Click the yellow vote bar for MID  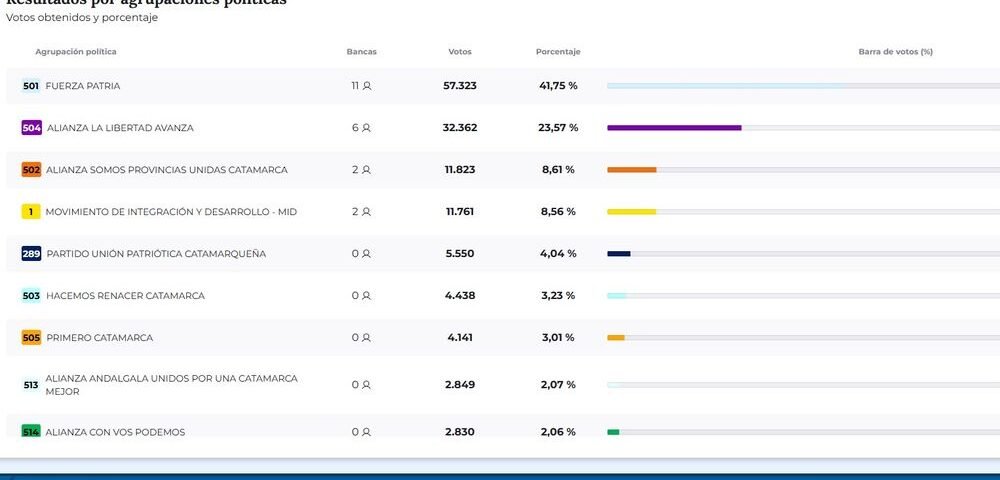[631, 212]
